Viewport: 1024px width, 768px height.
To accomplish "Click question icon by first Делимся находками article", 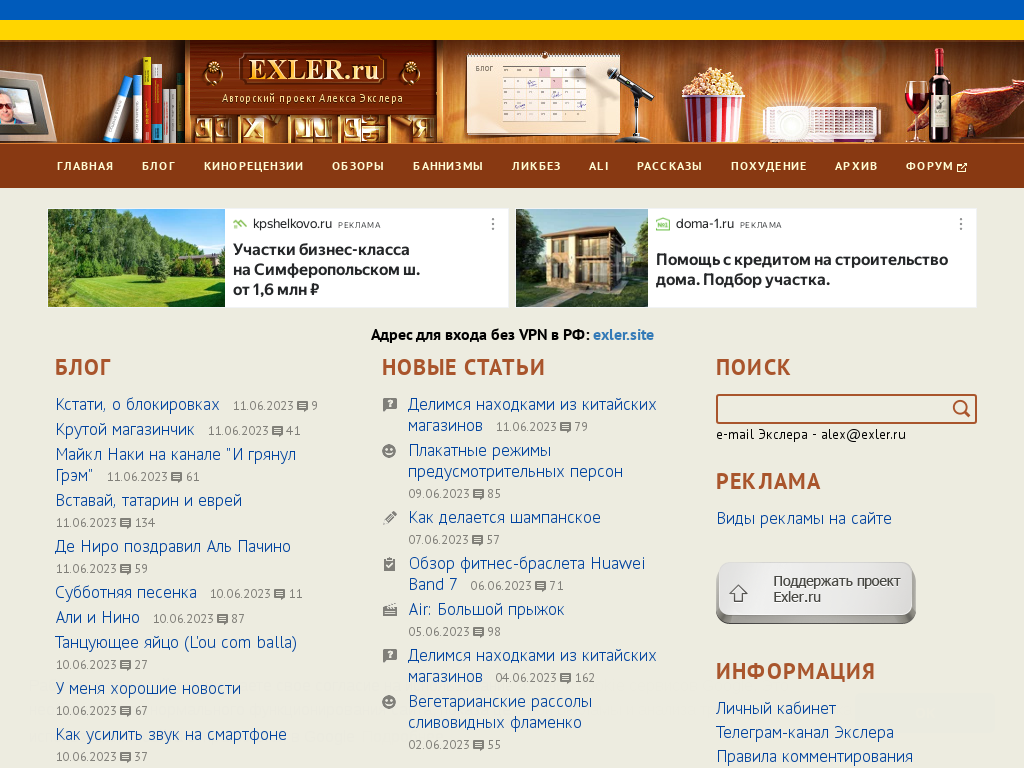I will click(390, 405).
